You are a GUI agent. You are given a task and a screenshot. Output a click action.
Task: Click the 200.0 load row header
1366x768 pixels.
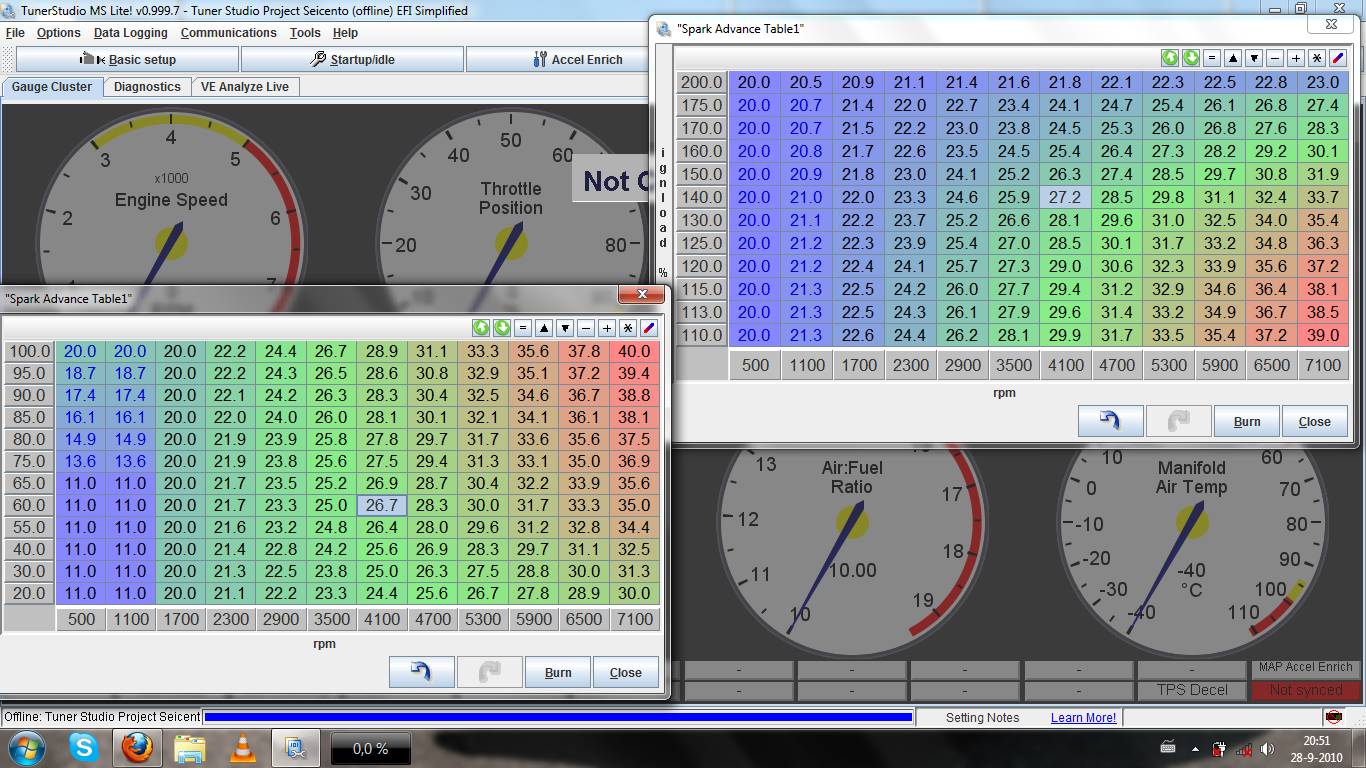pyautogui.click(x=702, y=82)
